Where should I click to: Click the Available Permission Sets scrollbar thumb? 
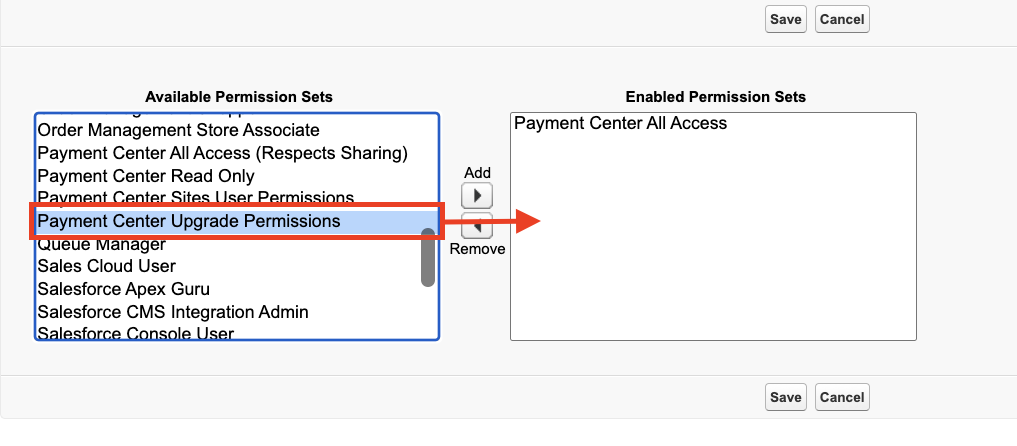(x=428, y=258)
